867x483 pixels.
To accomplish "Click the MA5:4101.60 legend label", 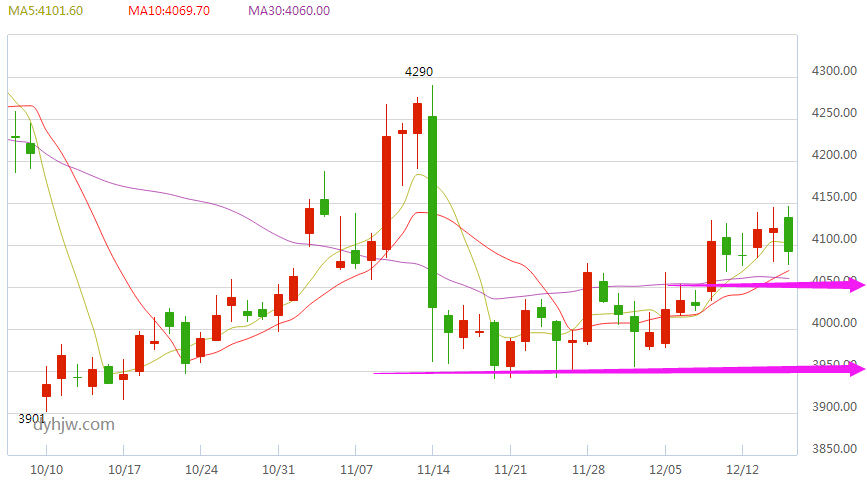I will click(45, 10).
